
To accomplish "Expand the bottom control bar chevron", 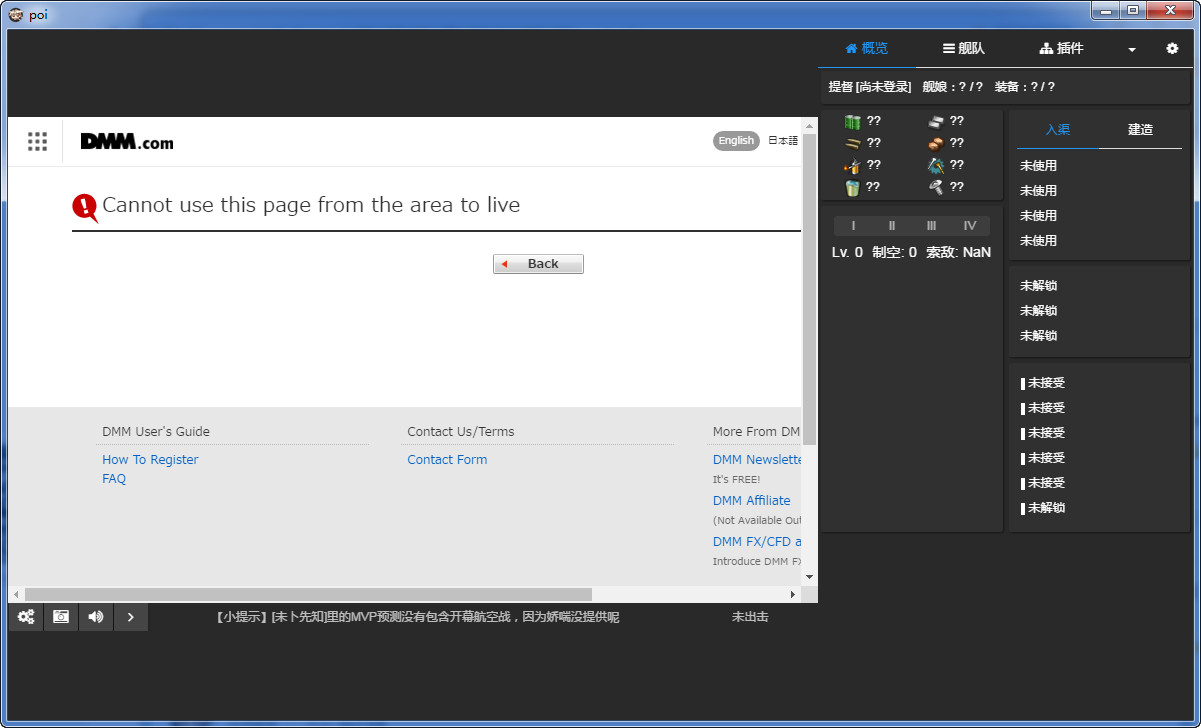I will tap(131, 617).
